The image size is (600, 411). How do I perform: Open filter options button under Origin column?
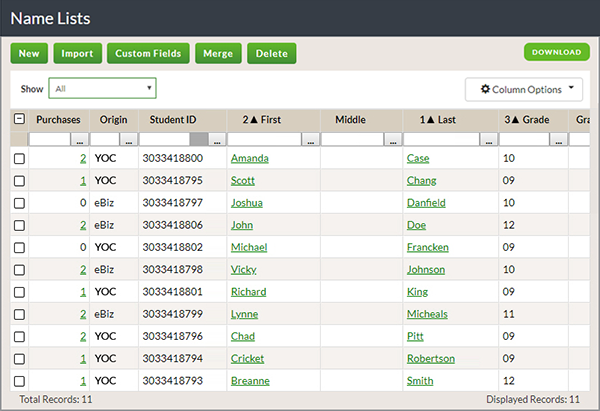(129, 140)
